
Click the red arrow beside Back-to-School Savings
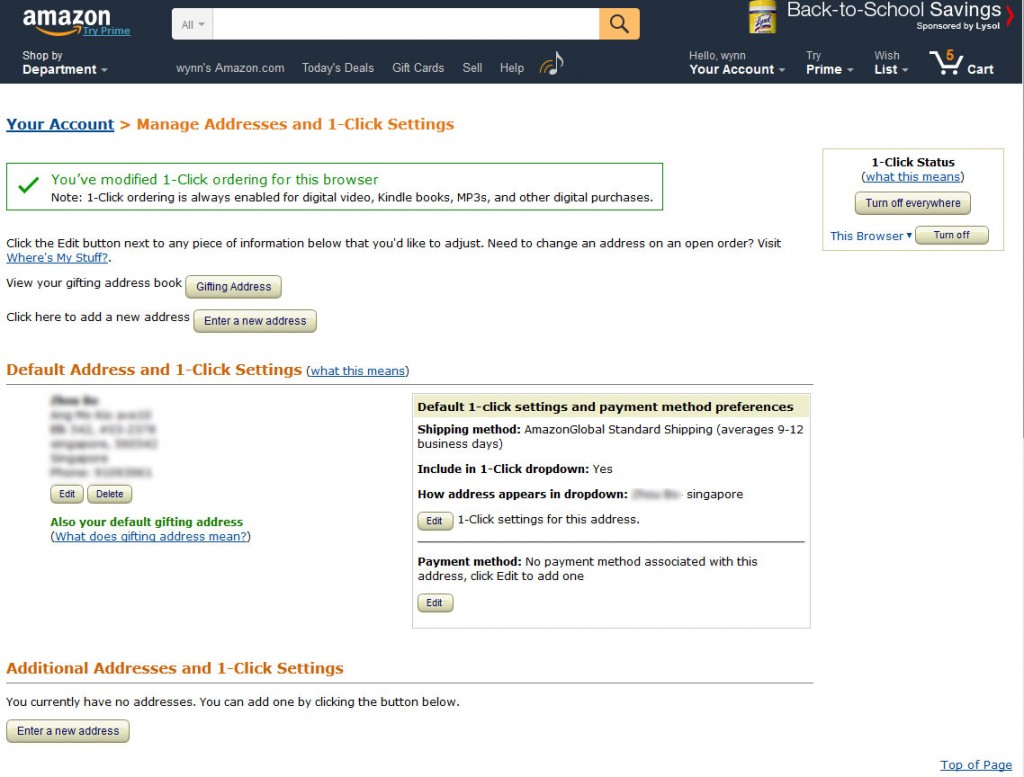point(1010,14)
